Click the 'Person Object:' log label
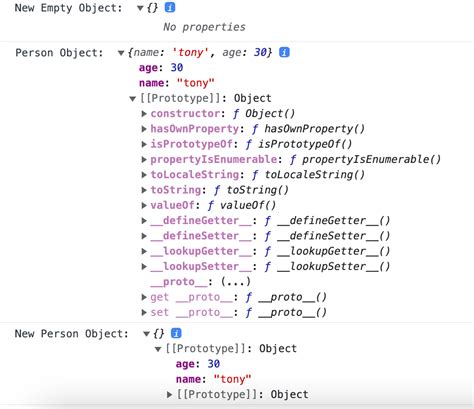 tap(59, 53)
